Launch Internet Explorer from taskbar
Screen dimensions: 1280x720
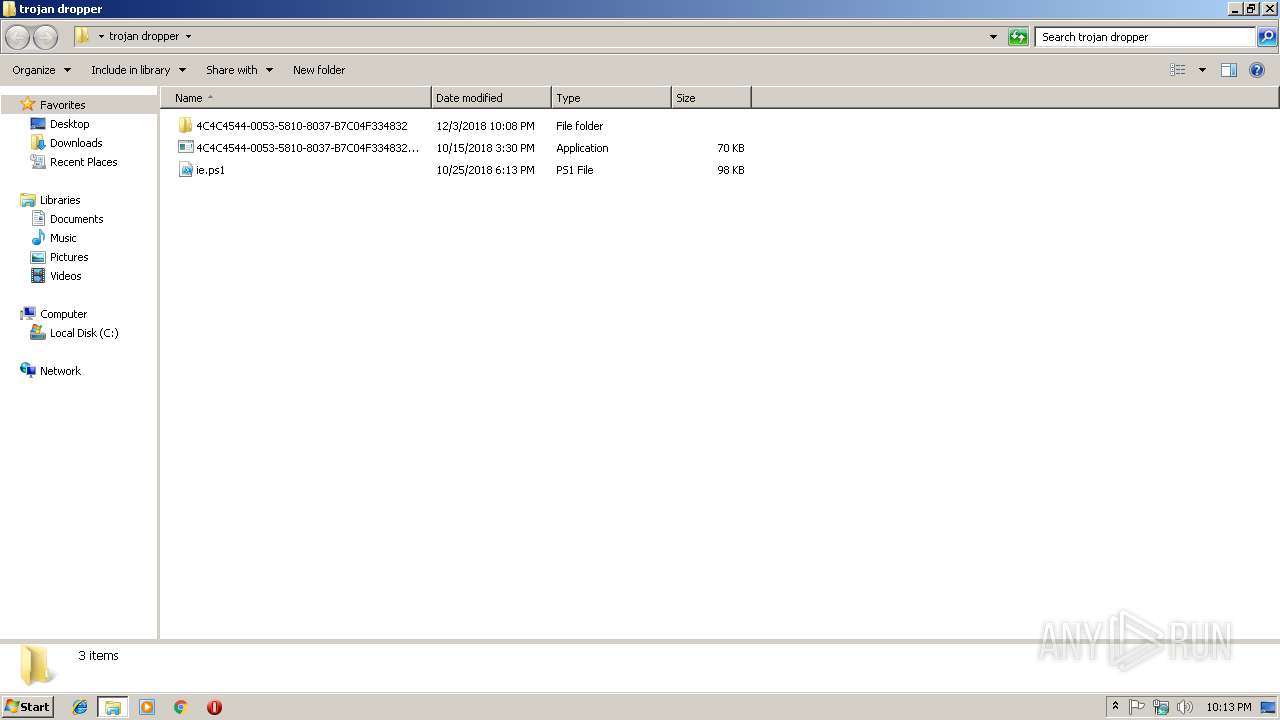80,707
